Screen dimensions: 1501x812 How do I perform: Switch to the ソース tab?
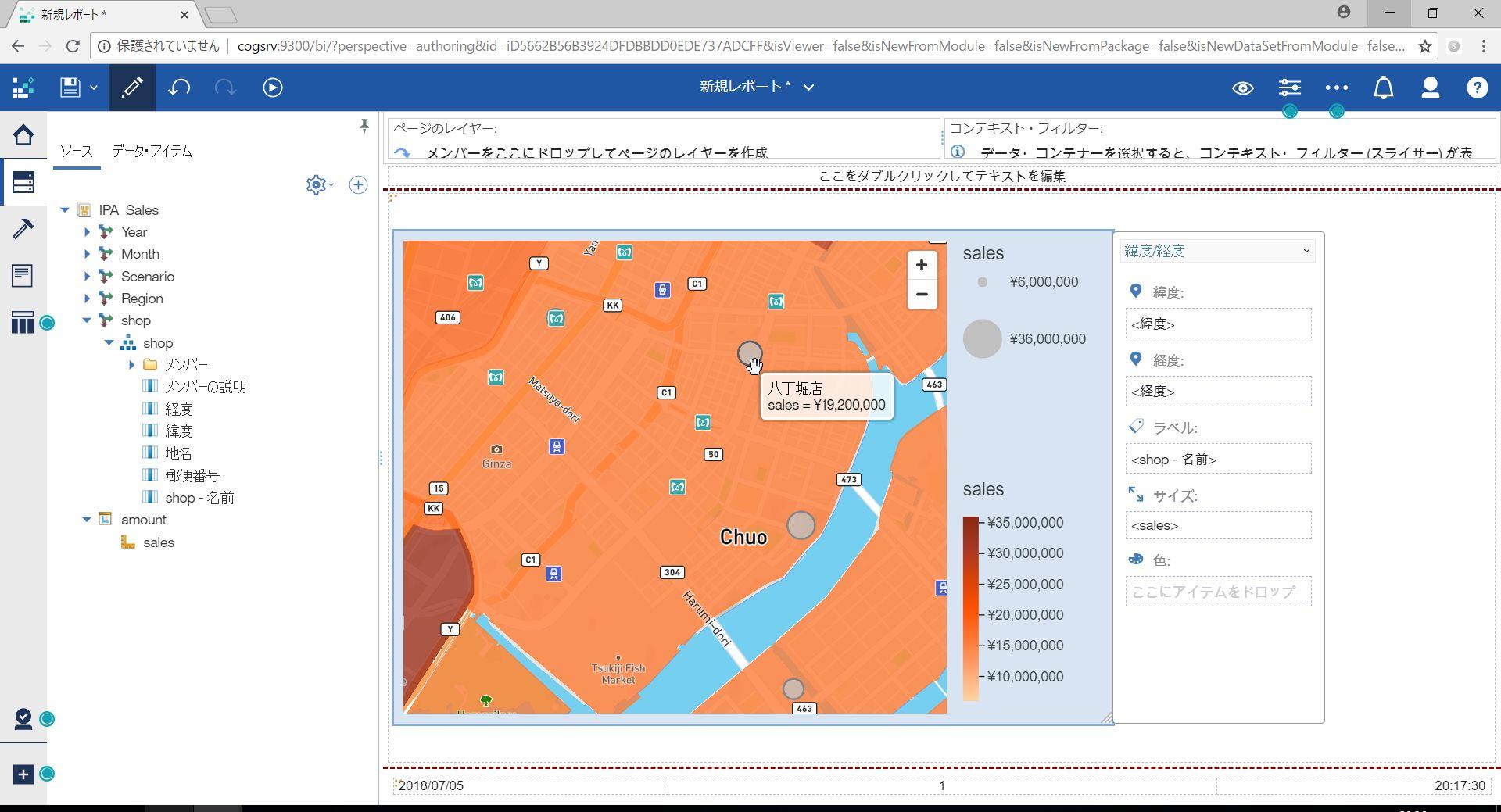(x=77, y=151)
